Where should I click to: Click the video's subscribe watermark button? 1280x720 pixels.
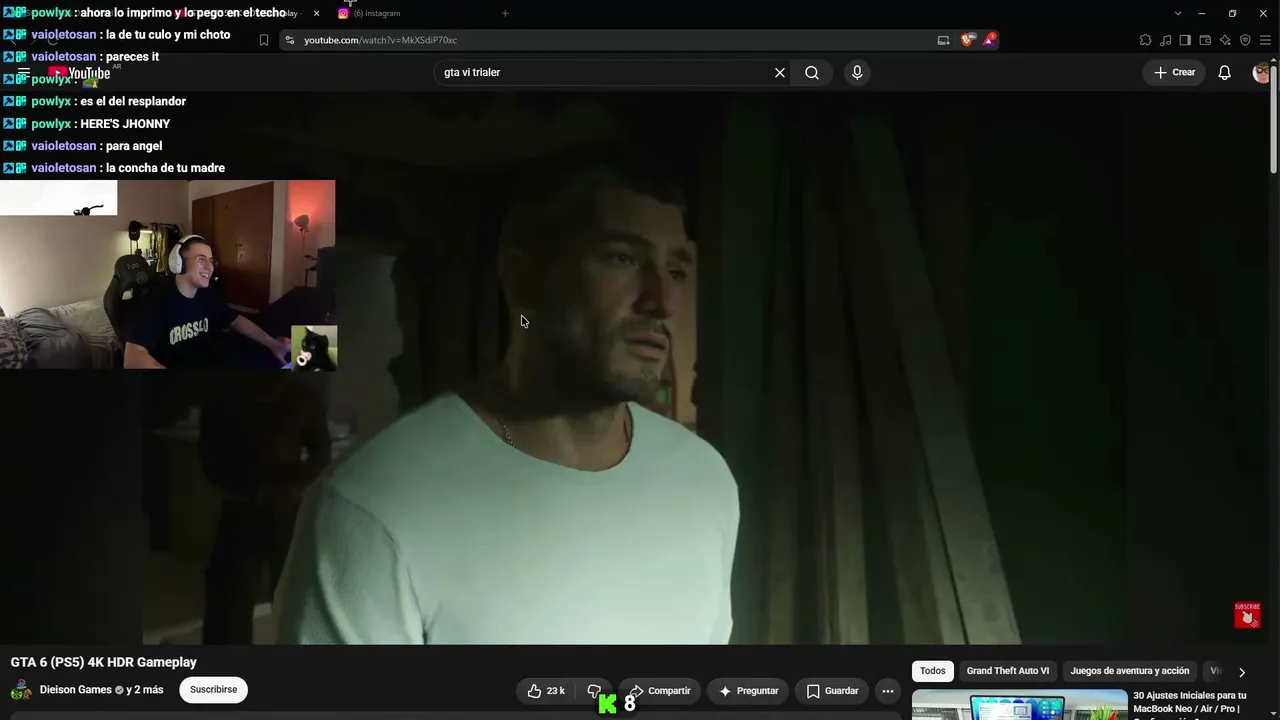[x=1247, y=614]
